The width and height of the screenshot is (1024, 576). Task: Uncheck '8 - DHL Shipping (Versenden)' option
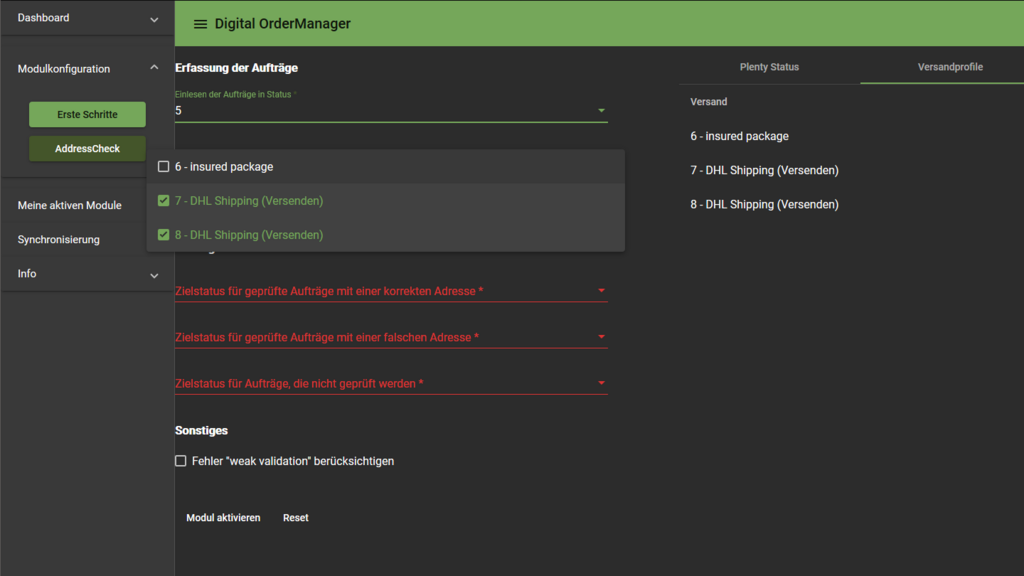[164, 235]
